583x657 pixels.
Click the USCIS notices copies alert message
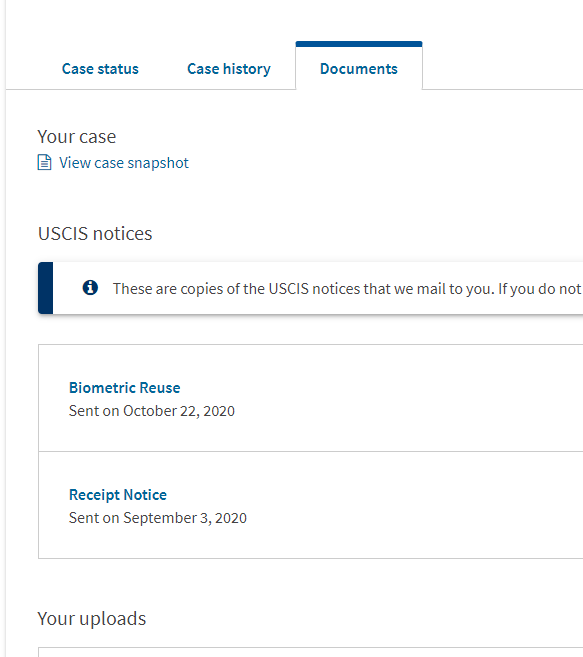[x=347, y=289]
